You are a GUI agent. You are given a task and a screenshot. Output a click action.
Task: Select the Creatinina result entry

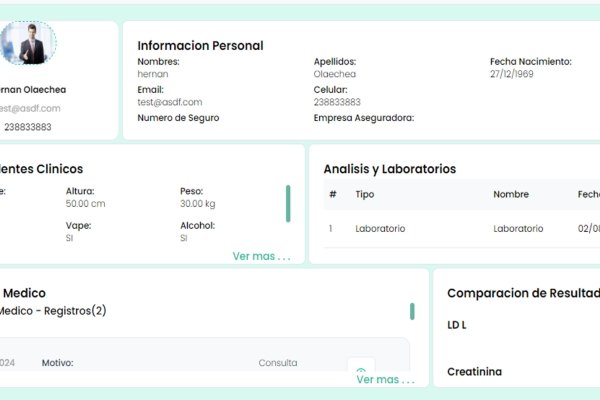point(474,372)
